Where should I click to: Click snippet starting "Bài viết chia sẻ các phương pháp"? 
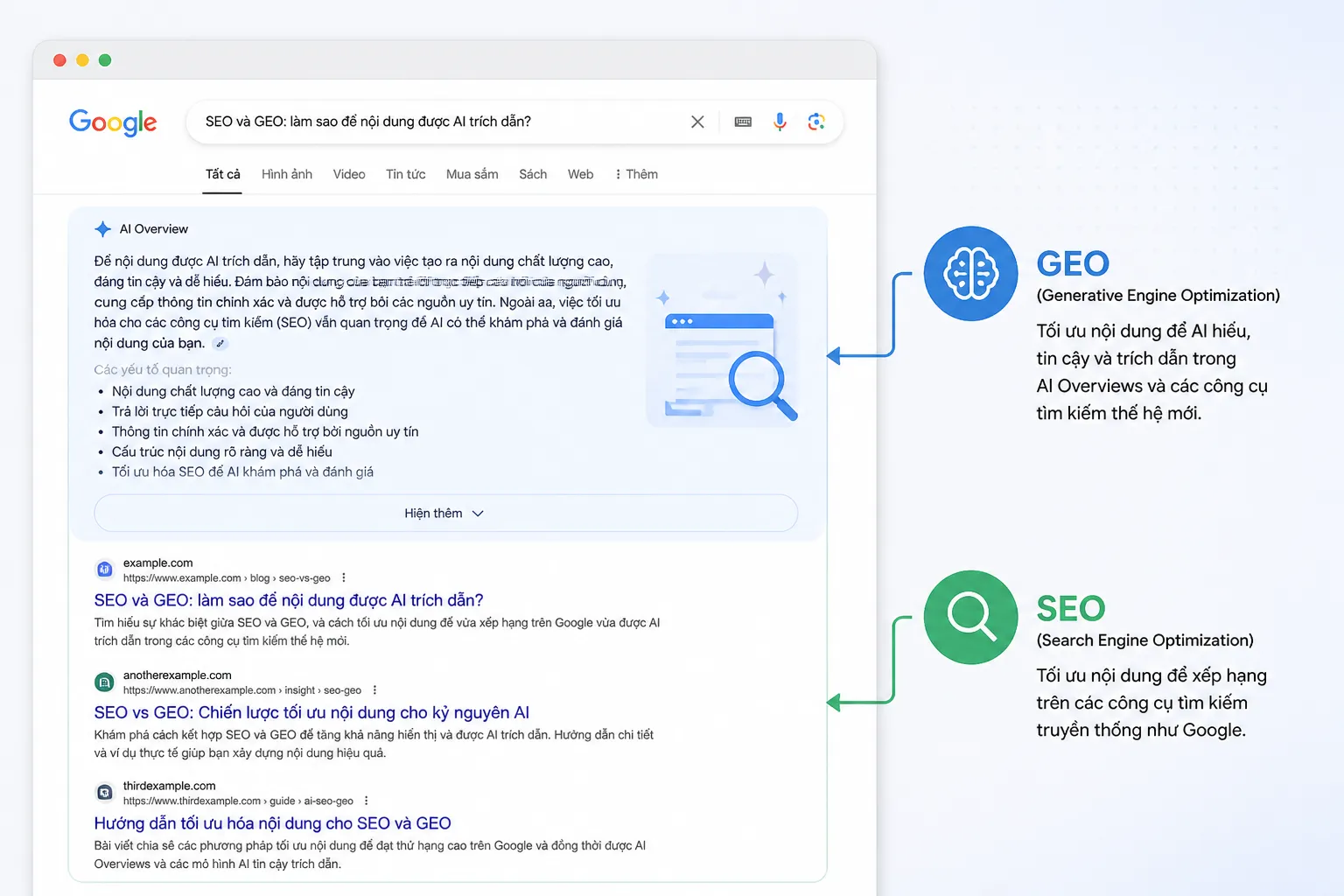pos(370,855)
